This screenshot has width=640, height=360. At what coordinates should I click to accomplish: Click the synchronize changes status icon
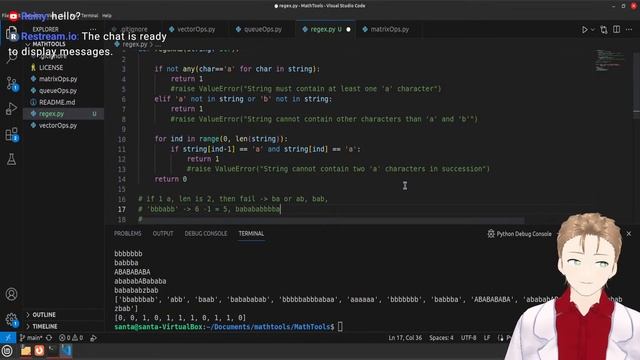49,338
